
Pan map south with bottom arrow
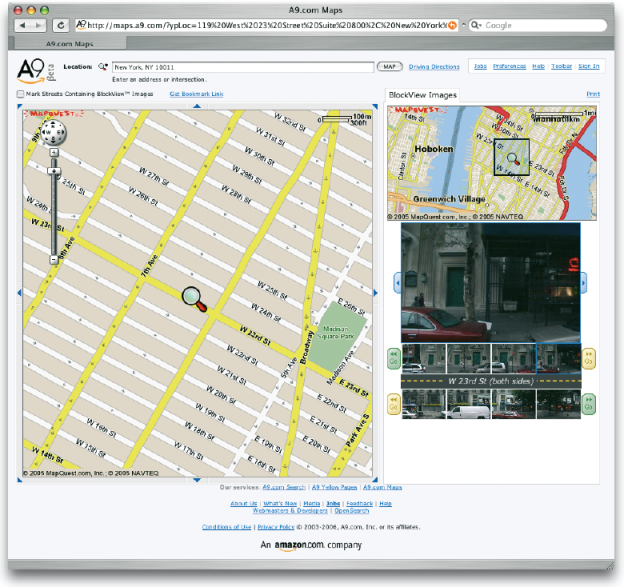[x=197, y=480]
